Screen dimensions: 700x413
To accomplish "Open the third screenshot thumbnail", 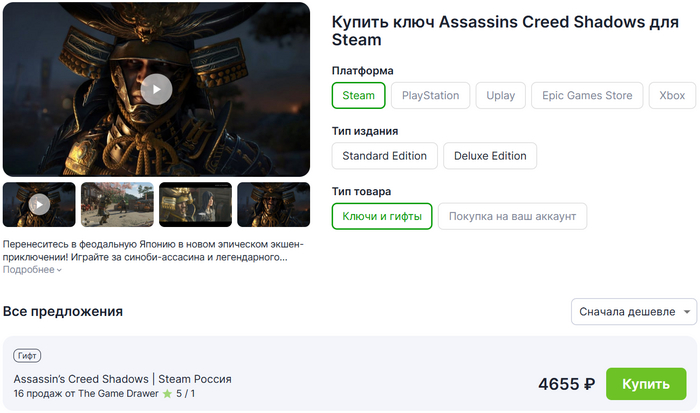I will [x=195, y=204].
